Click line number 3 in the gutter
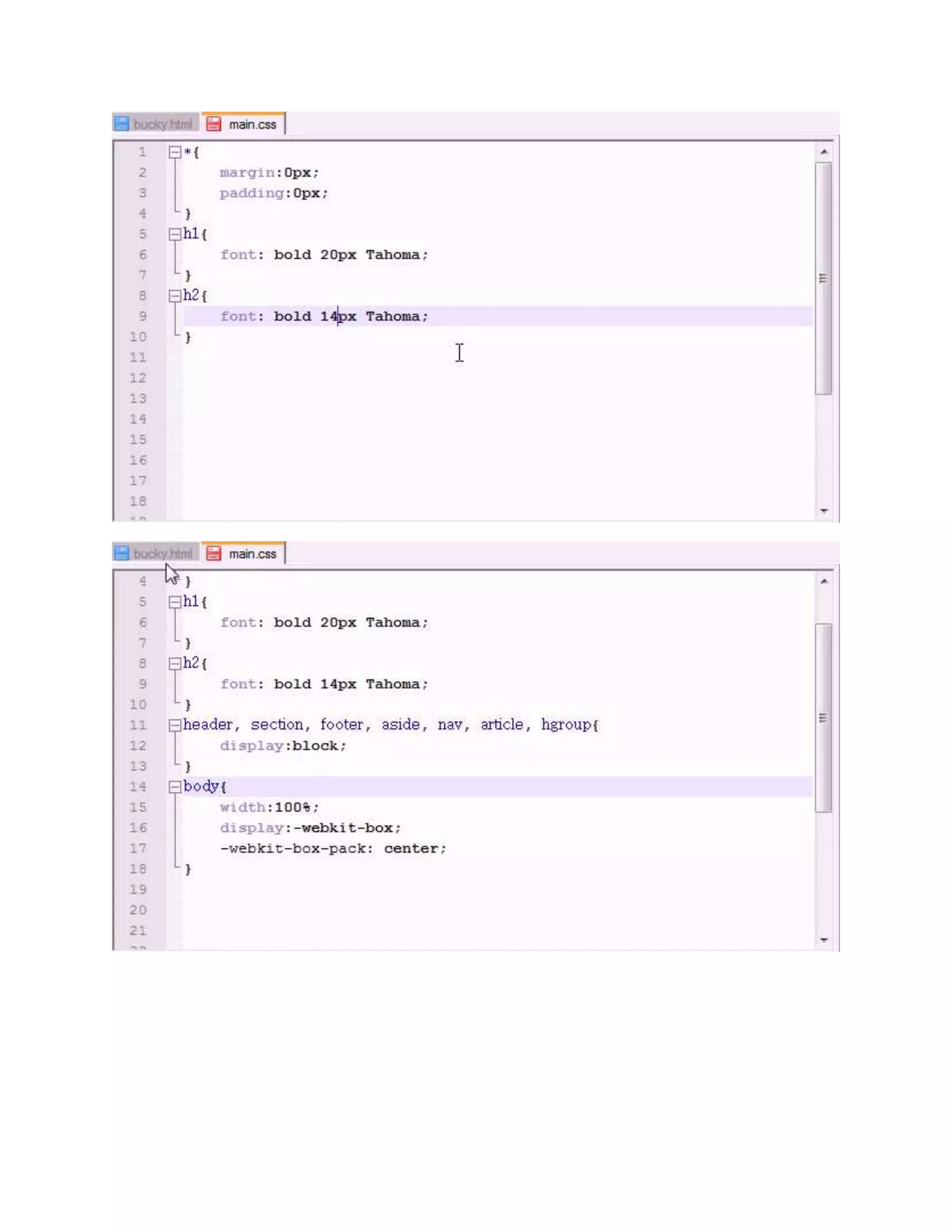 [143, 193]
